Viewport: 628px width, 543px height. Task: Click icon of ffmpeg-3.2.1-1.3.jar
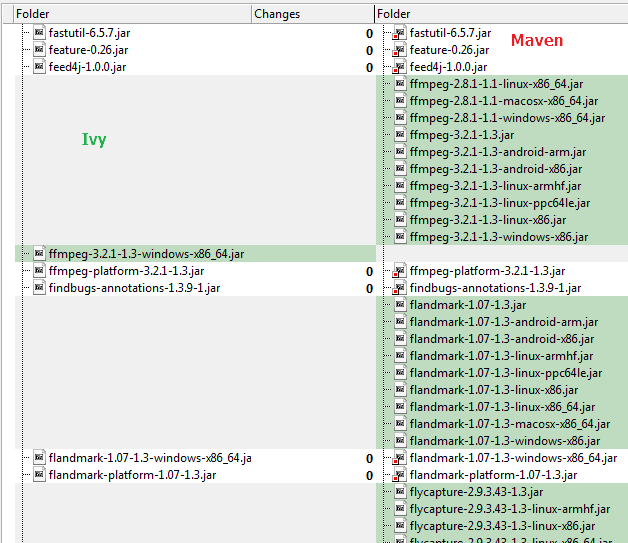(x=400, y=135)
